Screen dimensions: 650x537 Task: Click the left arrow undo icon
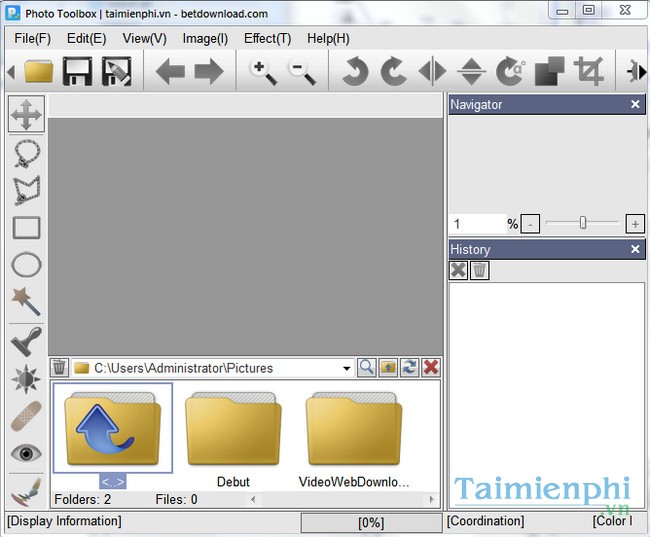point(170,71)
